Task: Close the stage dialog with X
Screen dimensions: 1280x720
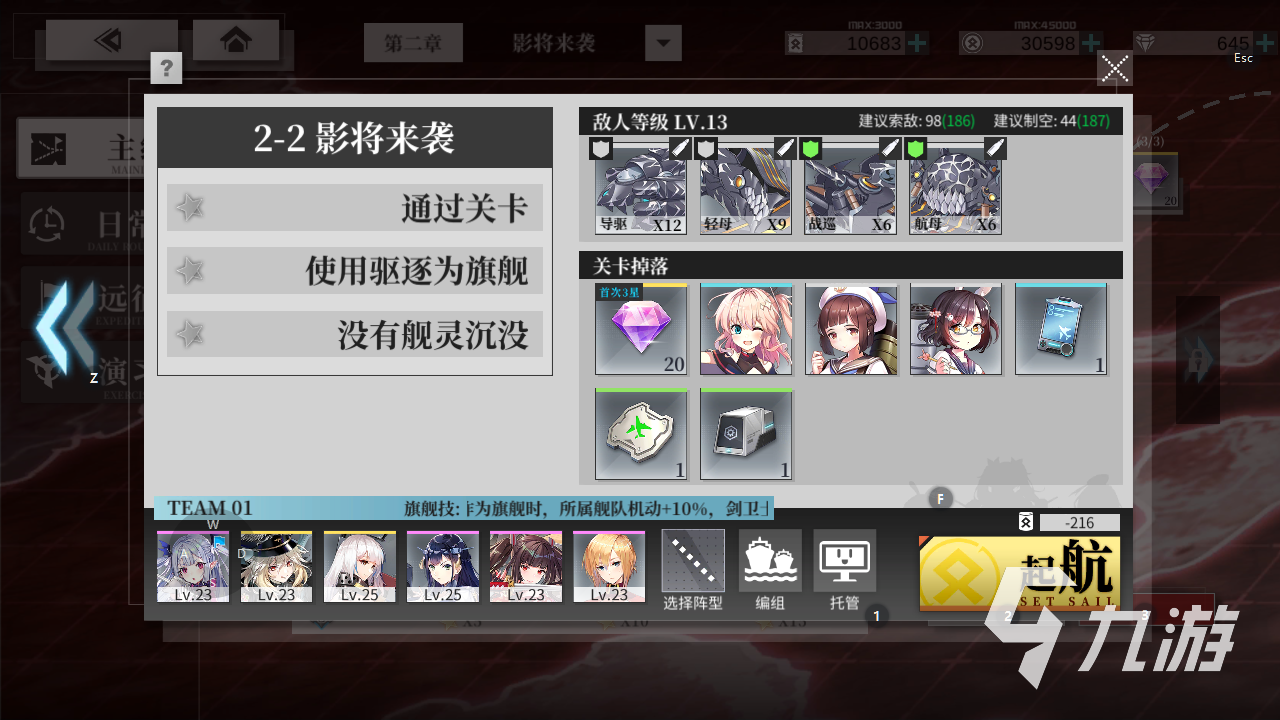Action: [x=1115, y=68]
